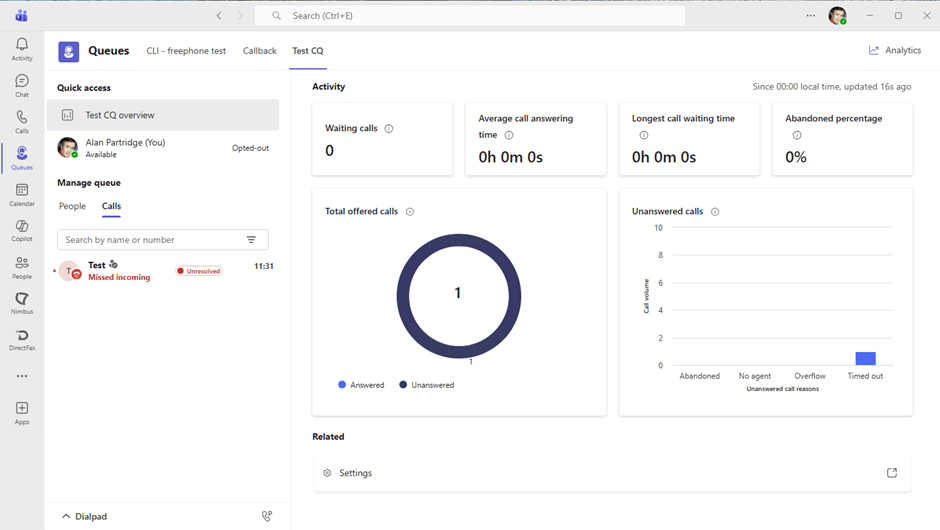Click the Search by name or number field
This screenshot has height=530, width=940.
tap(150, 240)
